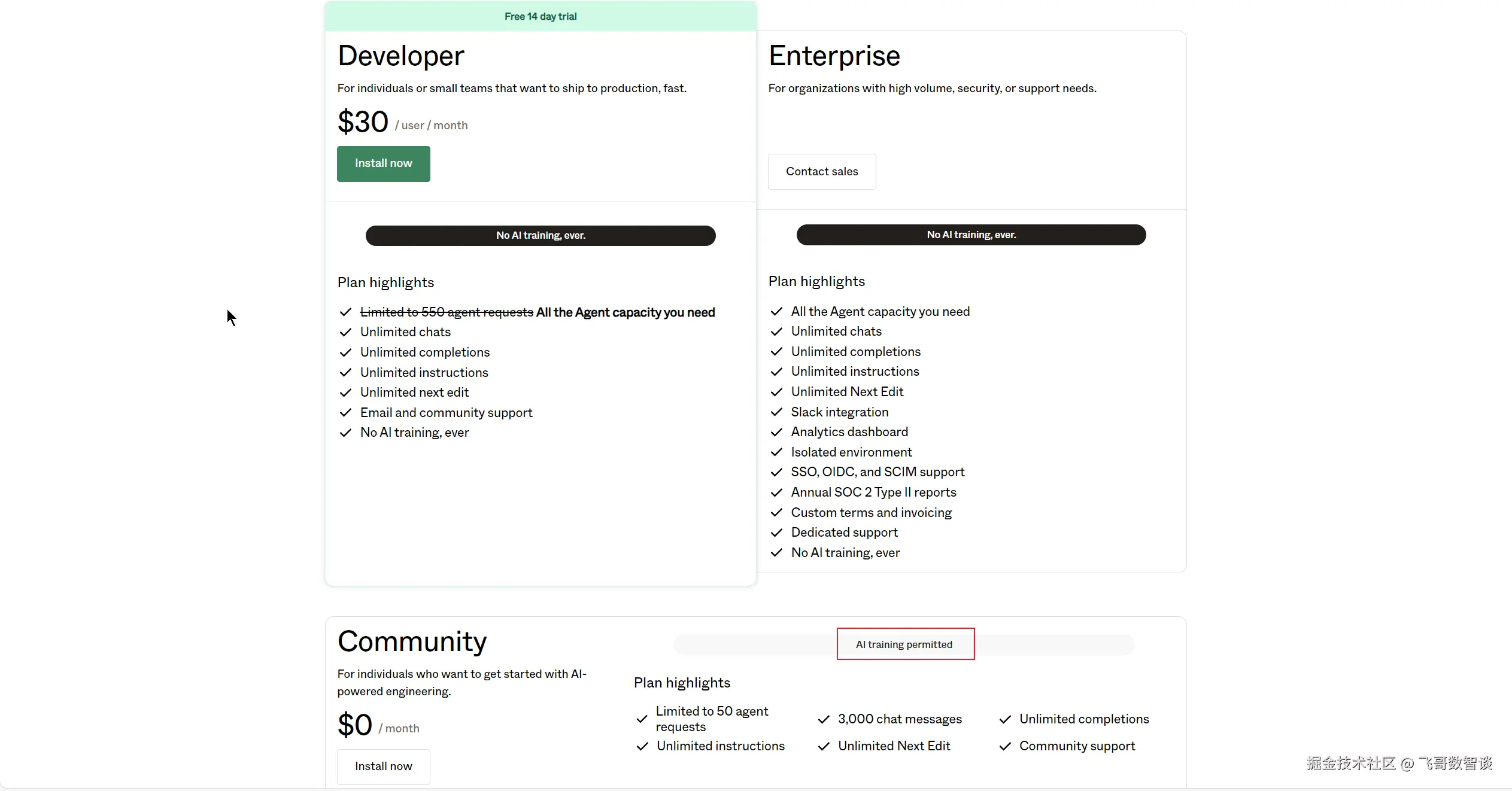This screenshot has height=791, width=1512.
Task: Click checkmark beside 3,000 chat messages
Action: (824, 719)
